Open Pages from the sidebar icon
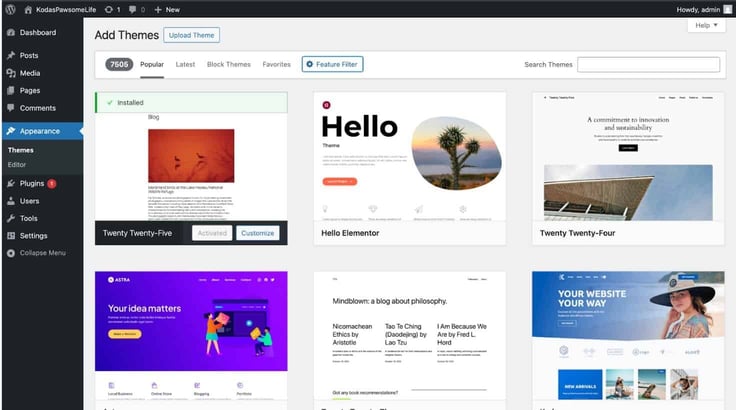This screenshot has height=410, width=736. click(11, 90)
